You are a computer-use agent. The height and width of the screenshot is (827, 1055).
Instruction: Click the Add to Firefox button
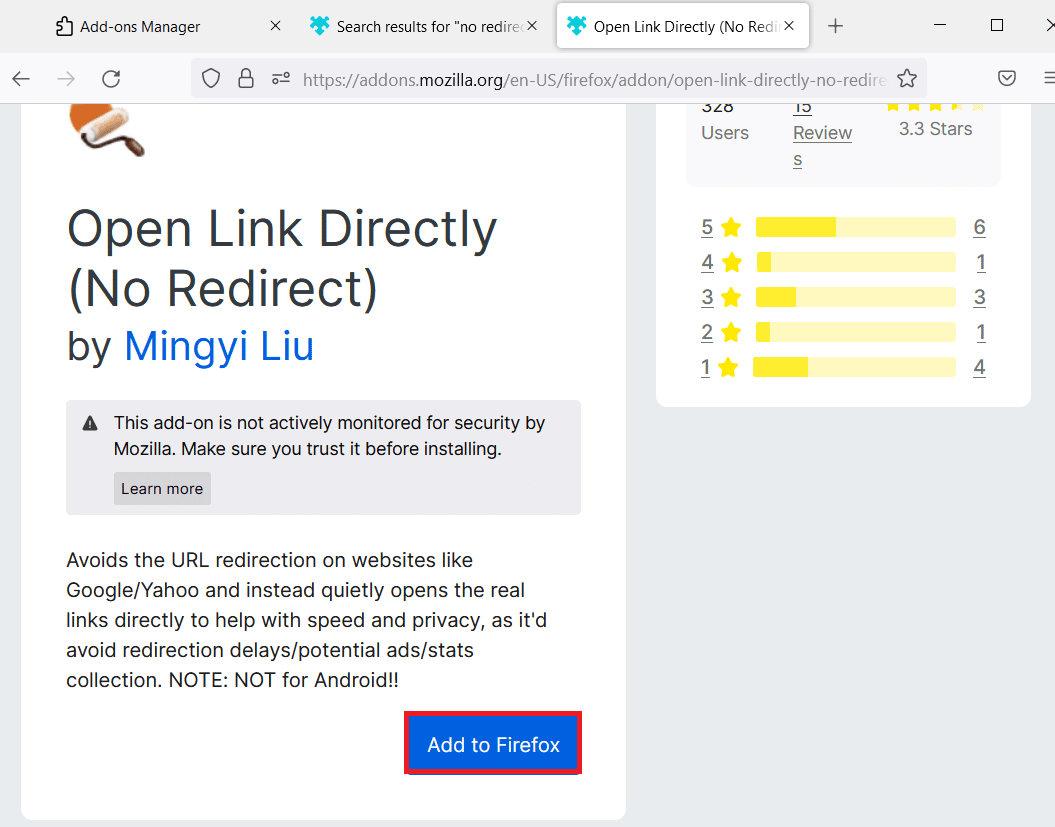pos(493,744)
